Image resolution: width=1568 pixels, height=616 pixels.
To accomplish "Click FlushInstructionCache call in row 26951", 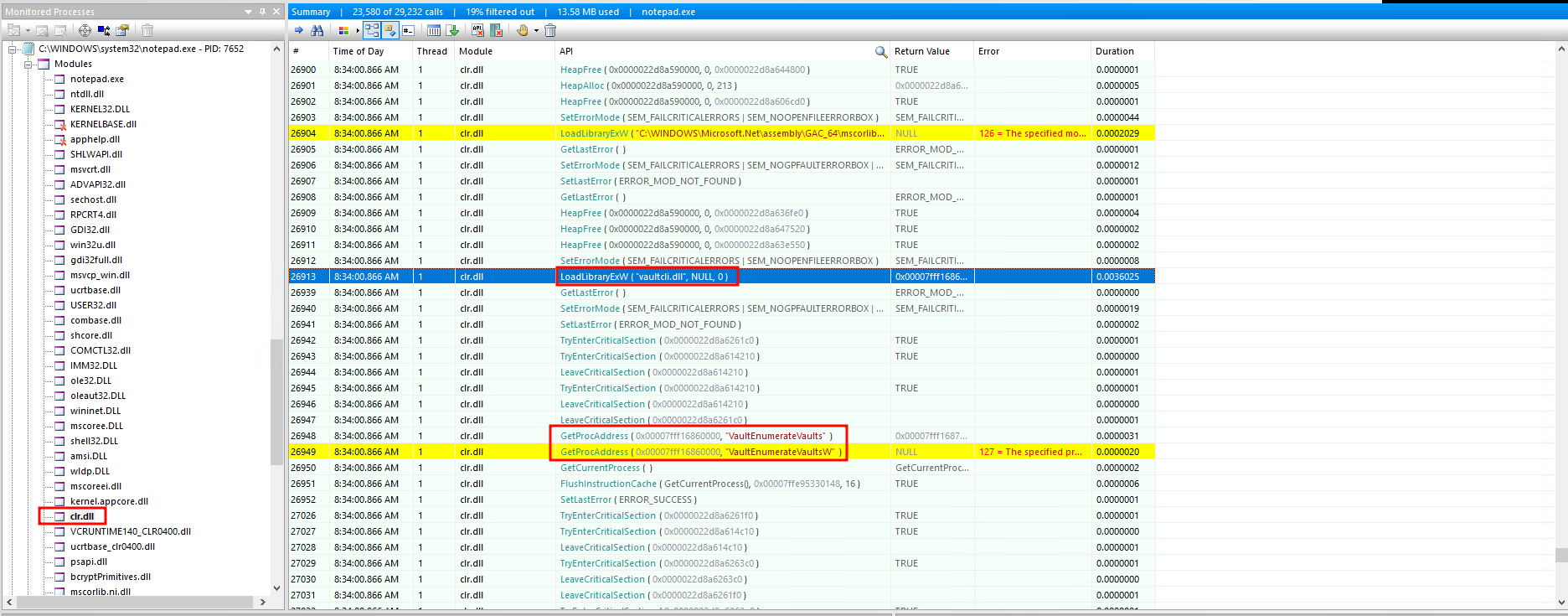I will point(710,484).
